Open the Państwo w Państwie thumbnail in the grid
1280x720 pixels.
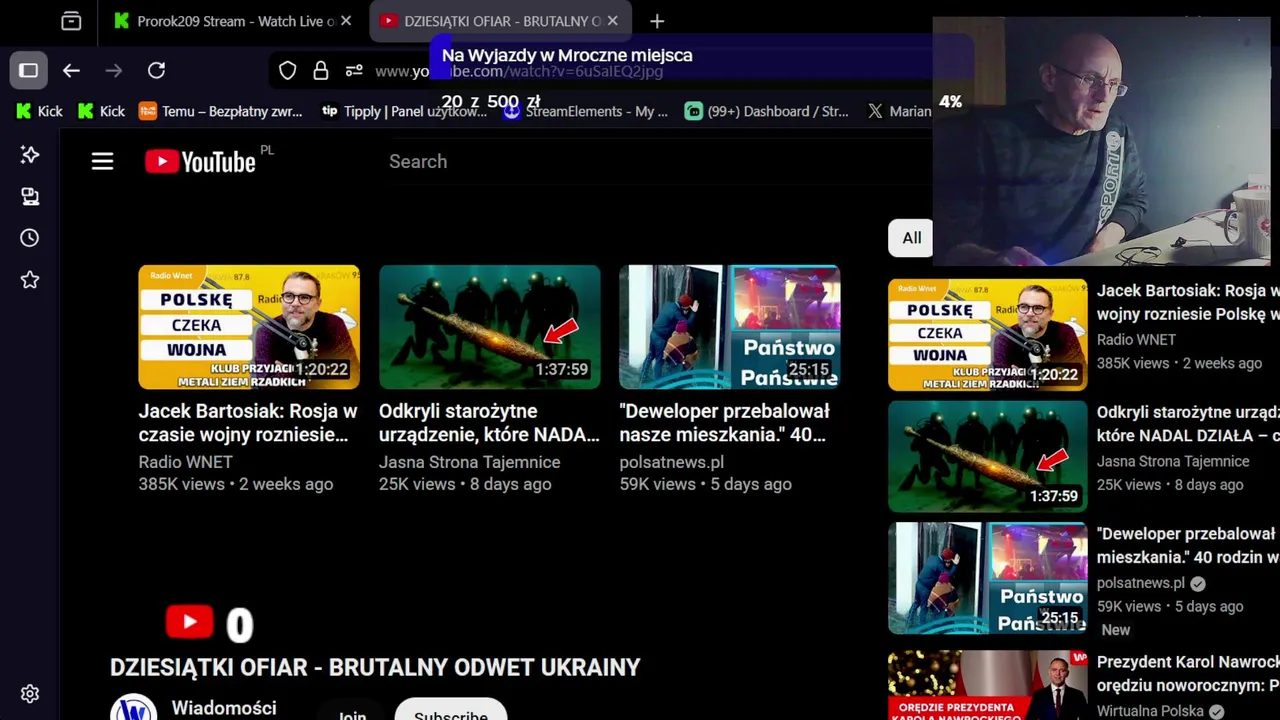[x=730, y=327]
